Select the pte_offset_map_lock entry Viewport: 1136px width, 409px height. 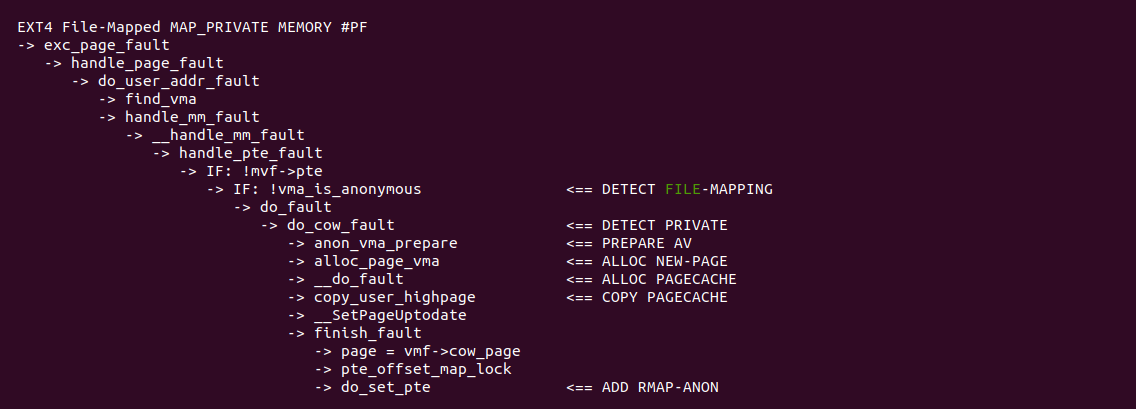tap(426, 369)
